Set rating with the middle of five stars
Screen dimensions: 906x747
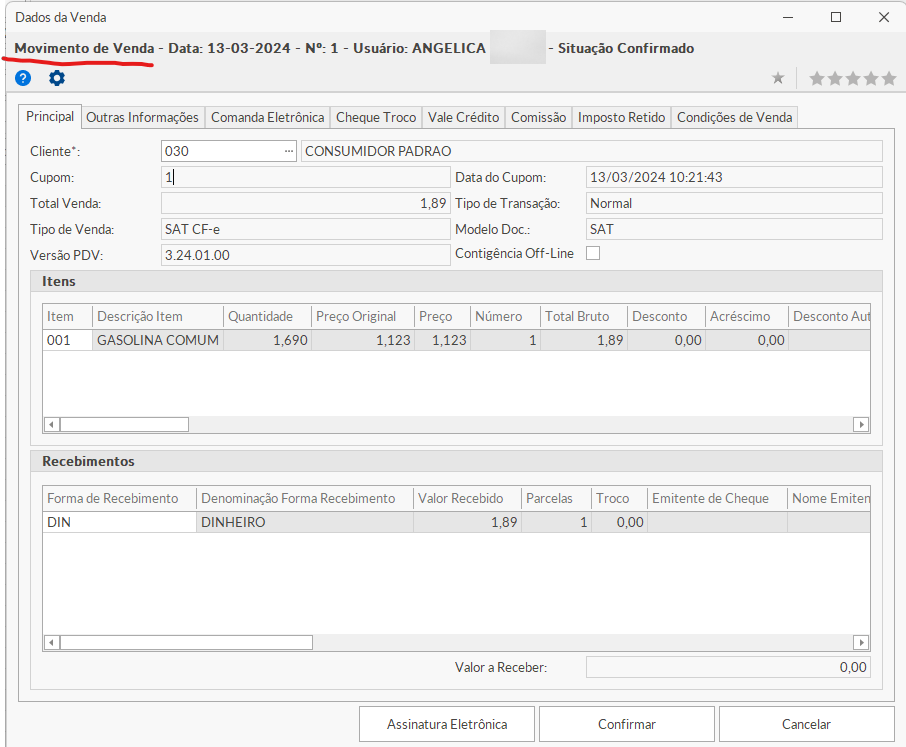[x=853, y=78]
